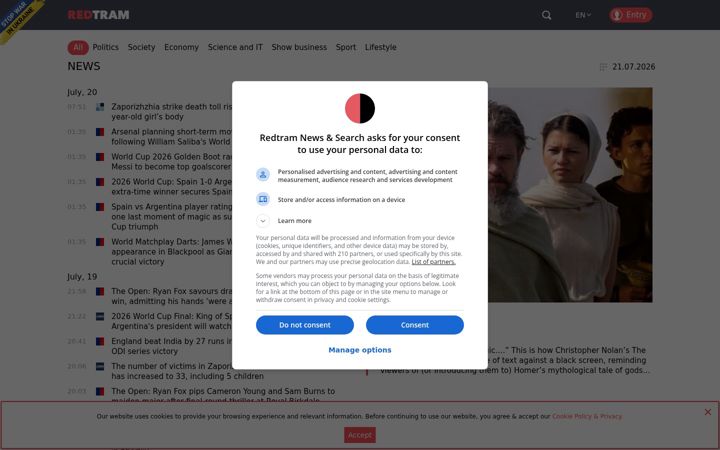720x450 pixels.
Task: Open the featured movie still image
Action: 570,195
